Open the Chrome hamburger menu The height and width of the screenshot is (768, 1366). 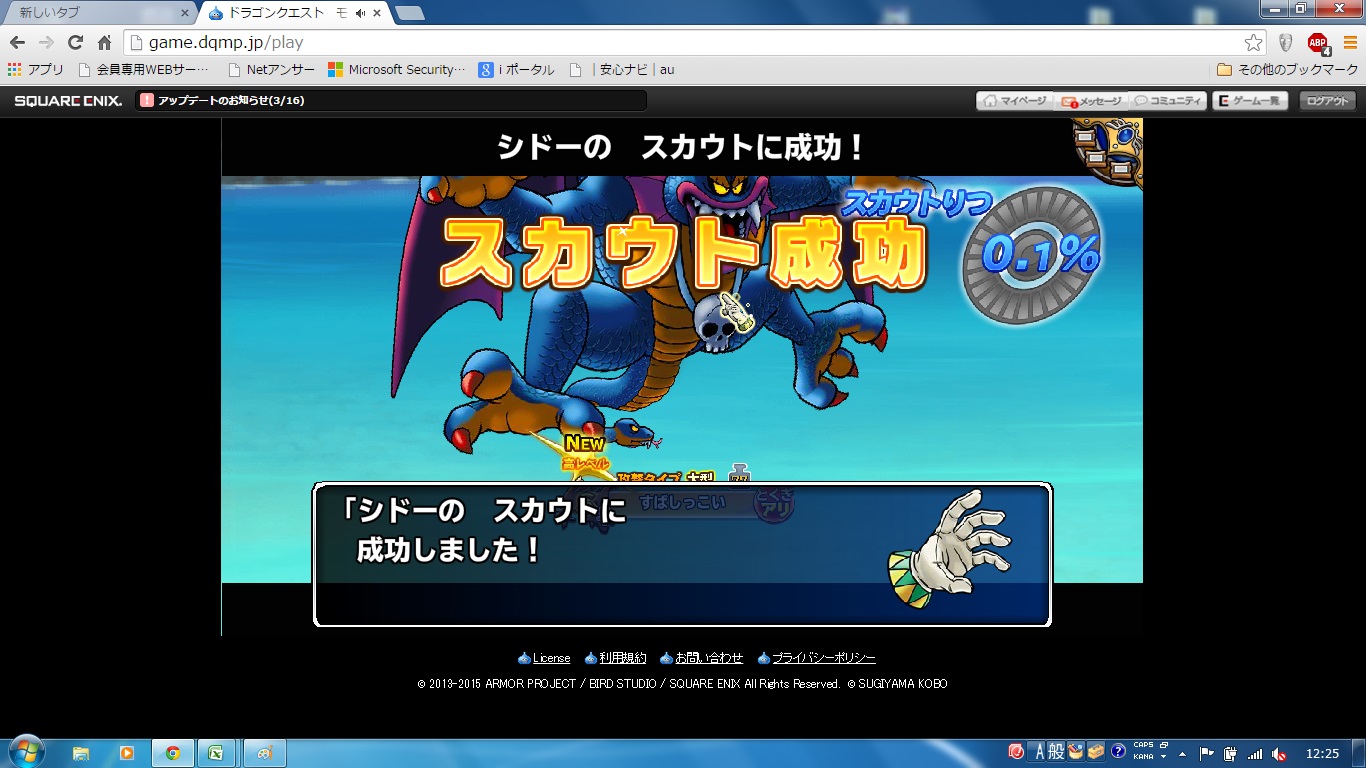coord(1350,43)
